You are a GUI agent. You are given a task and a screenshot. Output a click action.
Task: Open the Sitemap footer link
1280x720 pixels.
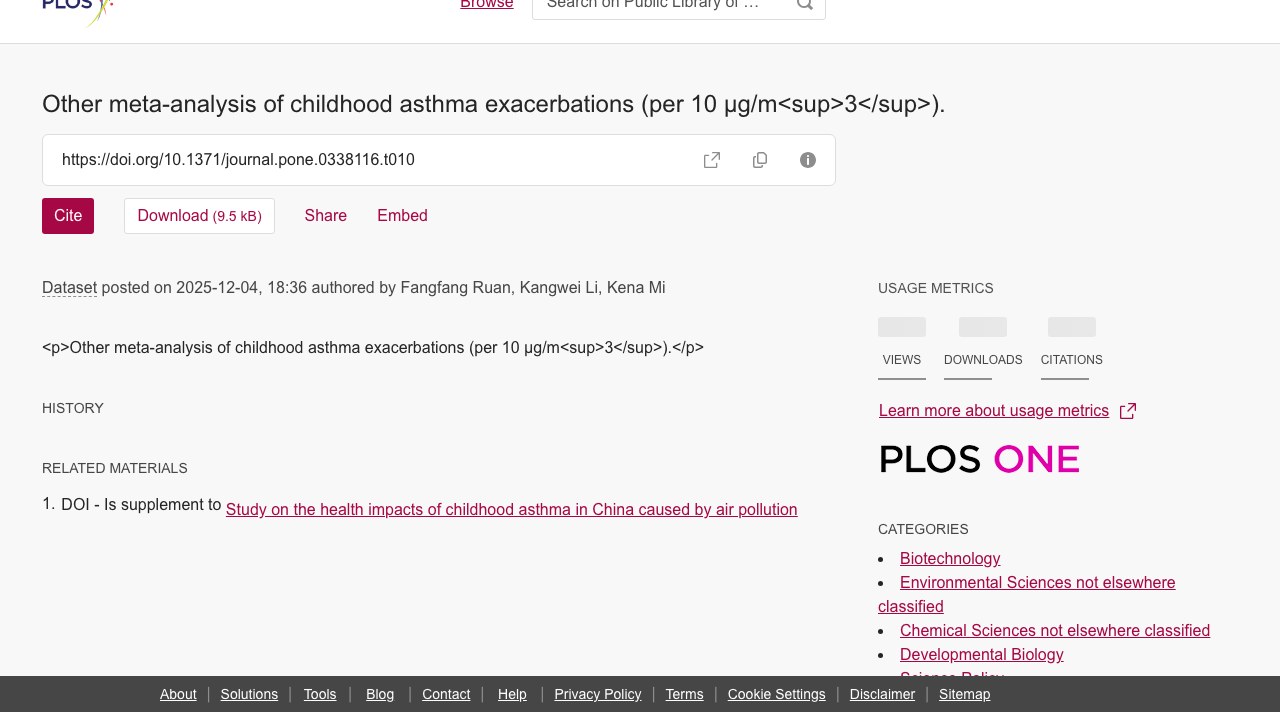[x=964, y=694]
